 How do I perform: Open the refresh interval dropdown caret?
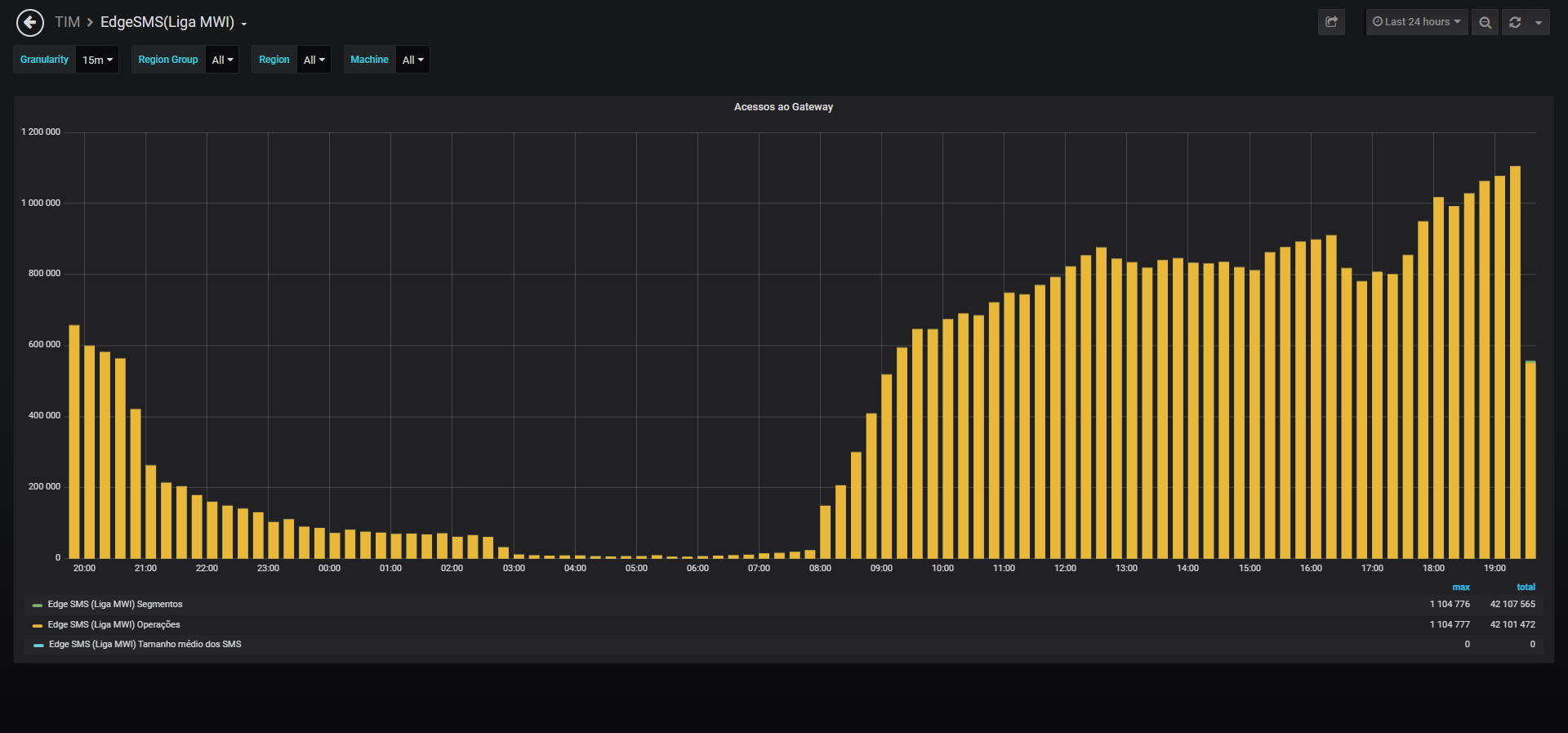coord(1539,22)
